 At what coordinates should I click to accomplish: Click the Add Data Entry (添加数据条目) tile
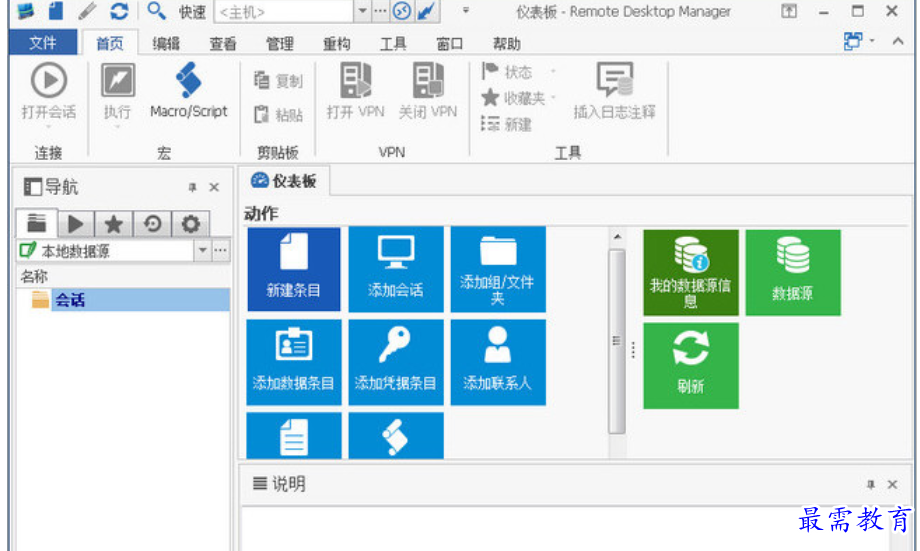tap(294, 362)
